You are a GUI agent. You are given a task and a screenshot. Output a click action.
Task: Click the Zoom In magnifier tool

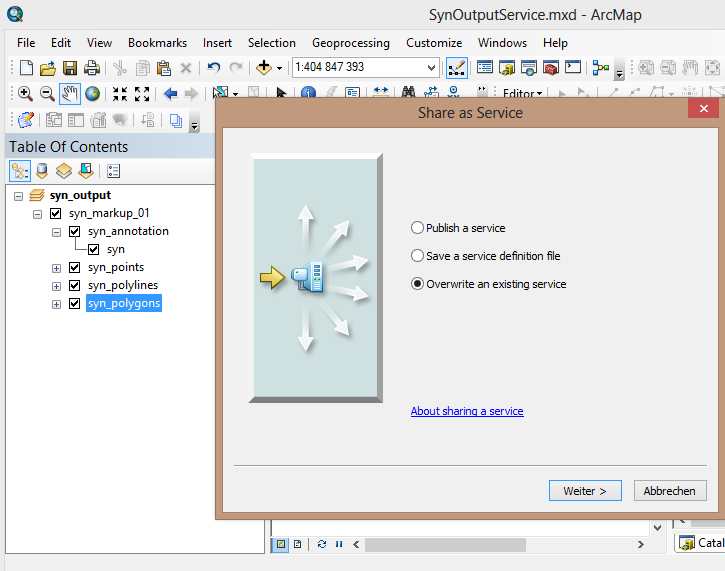coord(25,94)
